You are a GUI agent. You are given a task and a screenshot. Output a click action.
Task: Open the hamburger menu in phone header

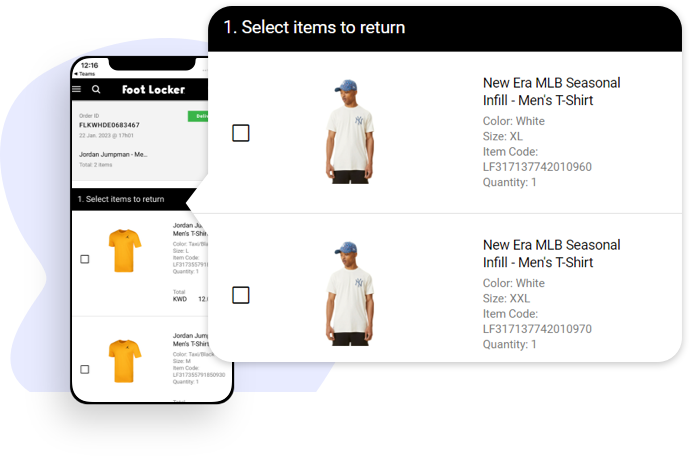(x=77, y=89)
